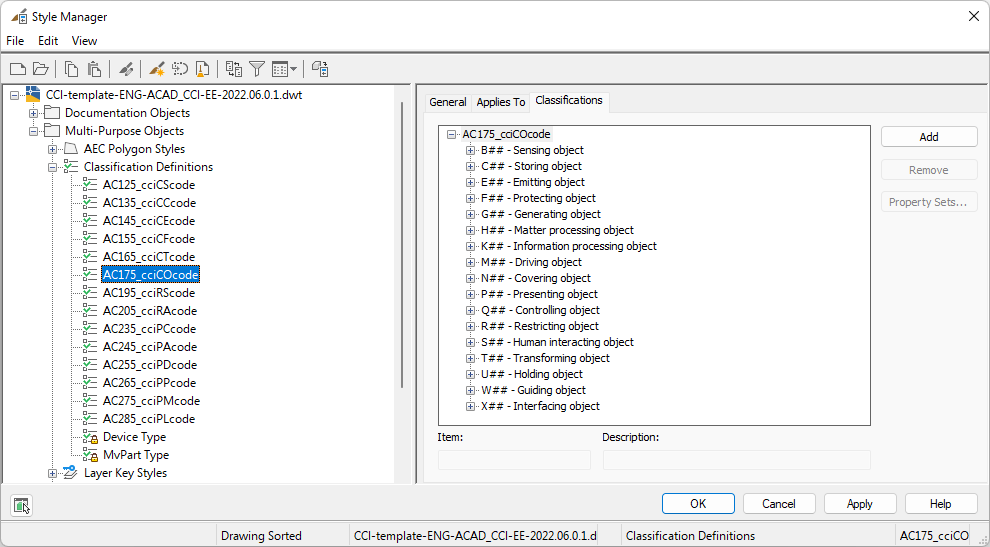Click the locked Device Type icon
This screenshot has height=547, width=990.
(90, 437)
